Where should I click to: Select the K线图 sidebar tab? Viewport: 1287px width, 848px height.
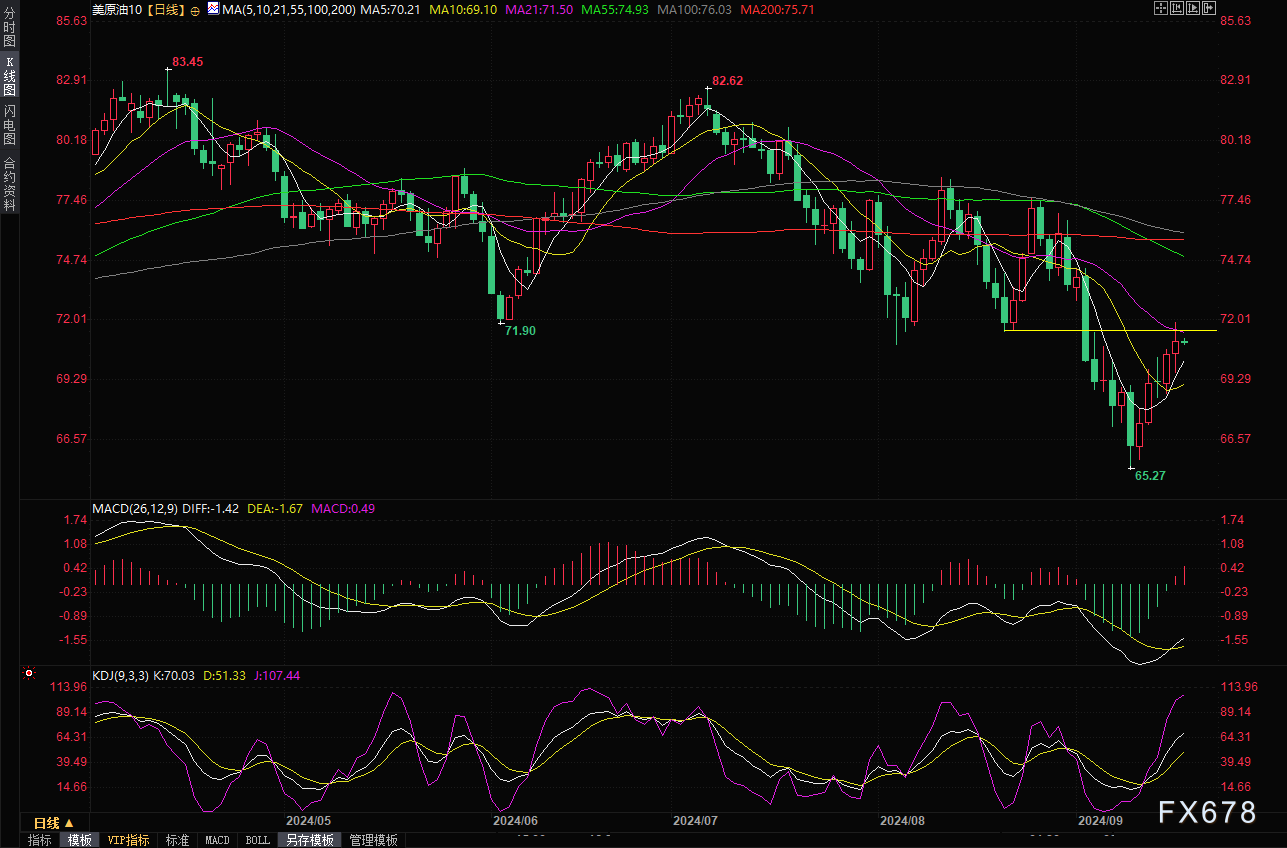tap(9, 77)
